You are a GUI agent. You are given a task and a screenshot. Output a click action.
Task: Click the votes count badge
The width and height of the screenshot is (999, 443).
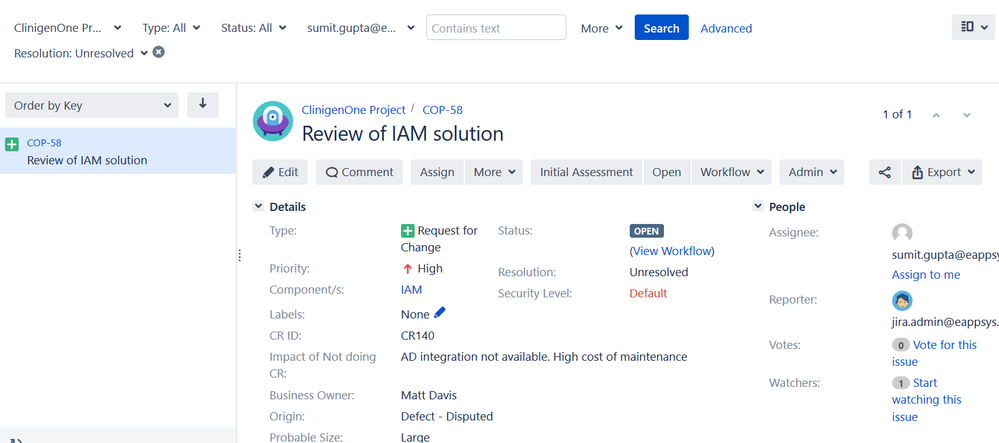(x=900, y=345)
